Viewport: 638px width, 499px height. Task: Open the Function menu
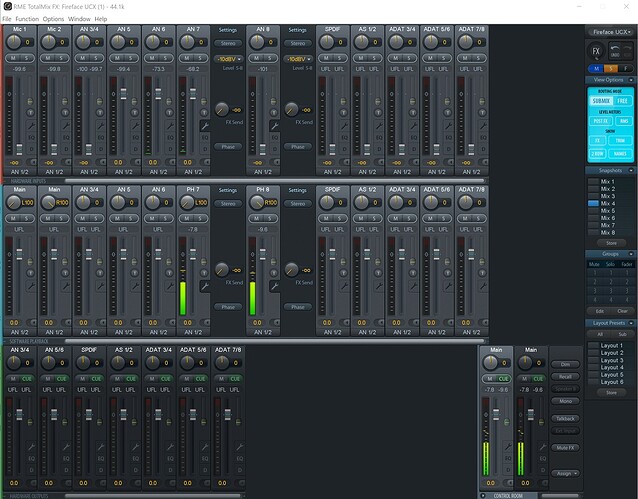(27, 19)
